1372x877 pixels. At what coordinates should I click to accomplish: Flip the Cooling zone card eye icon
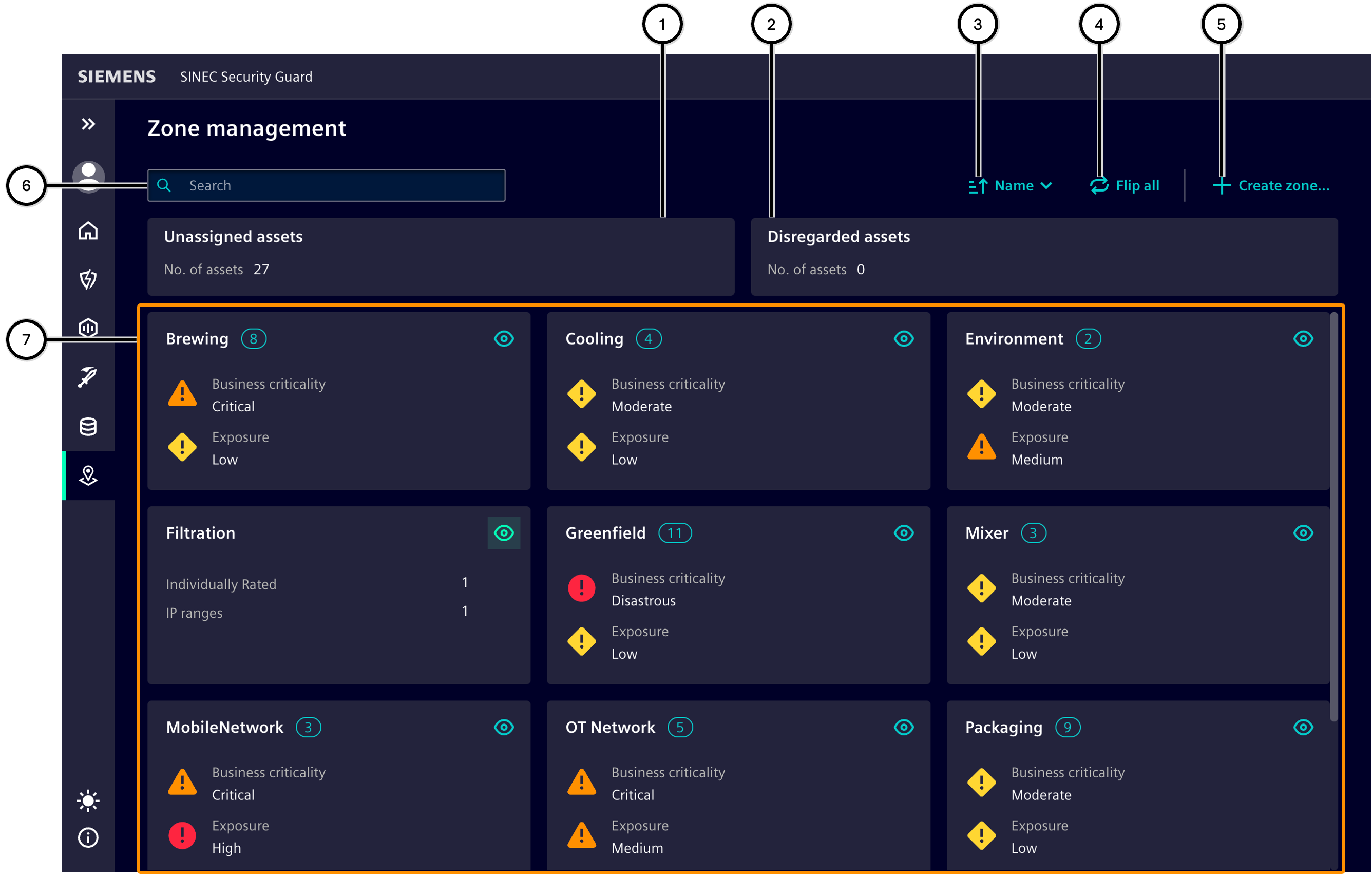coord(904,338)
